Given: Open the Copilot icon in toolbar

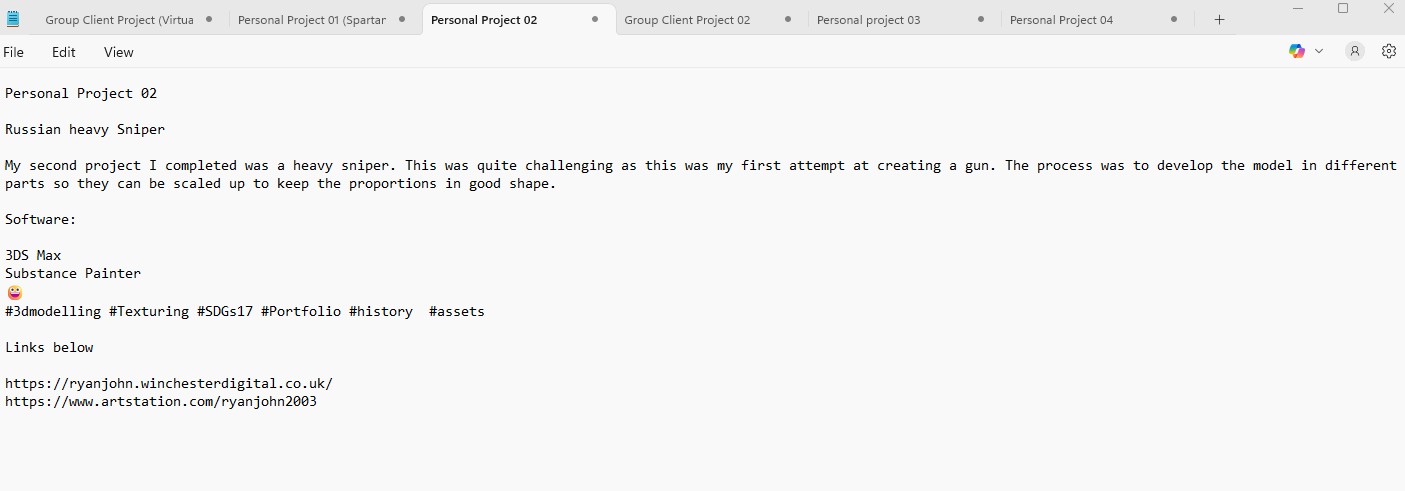Looking at the screenshot, I should tap(1297, 51).
